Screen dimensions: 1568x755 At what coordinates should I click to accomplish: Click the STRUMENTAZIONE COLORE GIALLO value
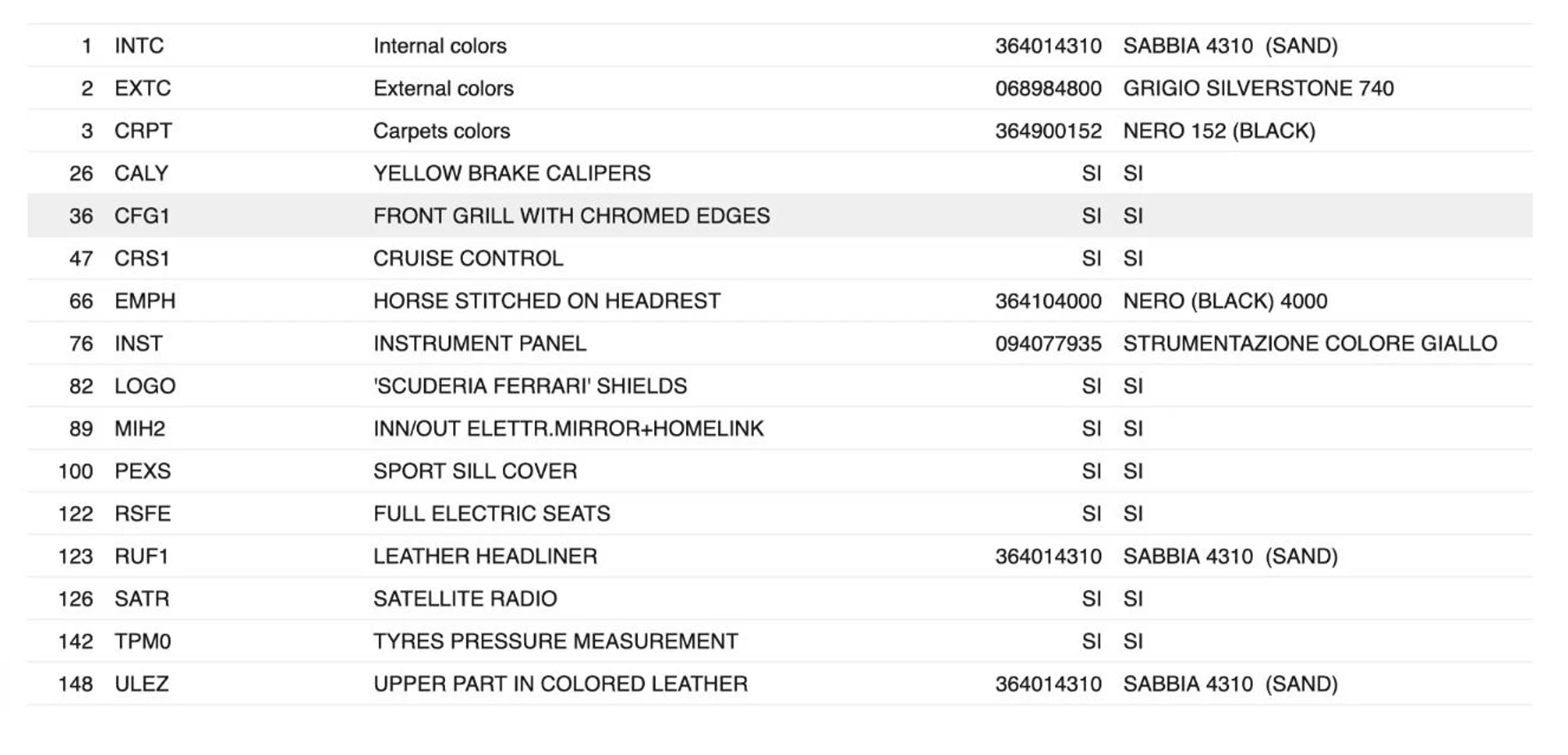tap(1310, 343)
